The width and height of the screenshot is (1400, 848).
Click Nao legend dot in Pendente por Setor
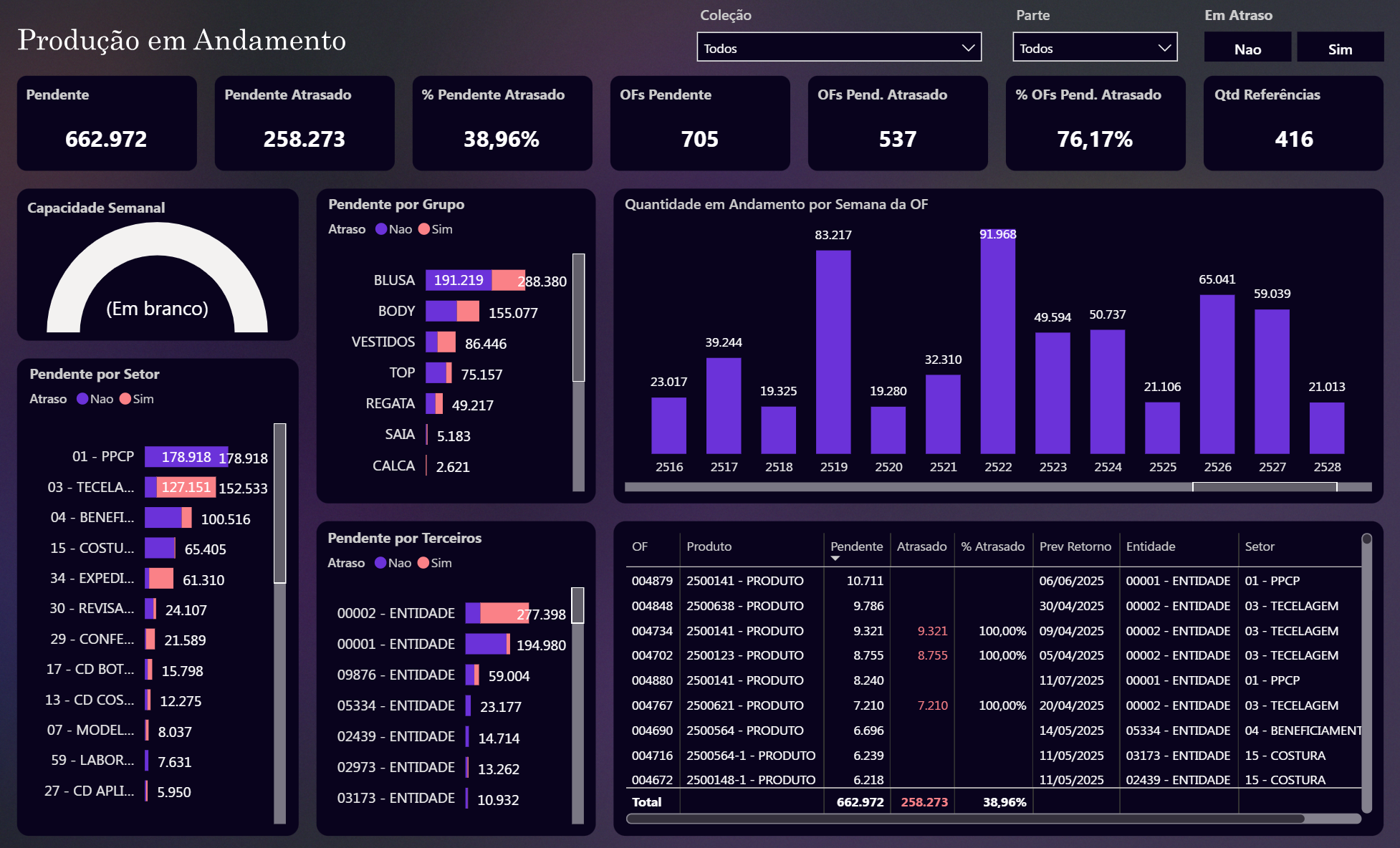(x=82, y=399)
